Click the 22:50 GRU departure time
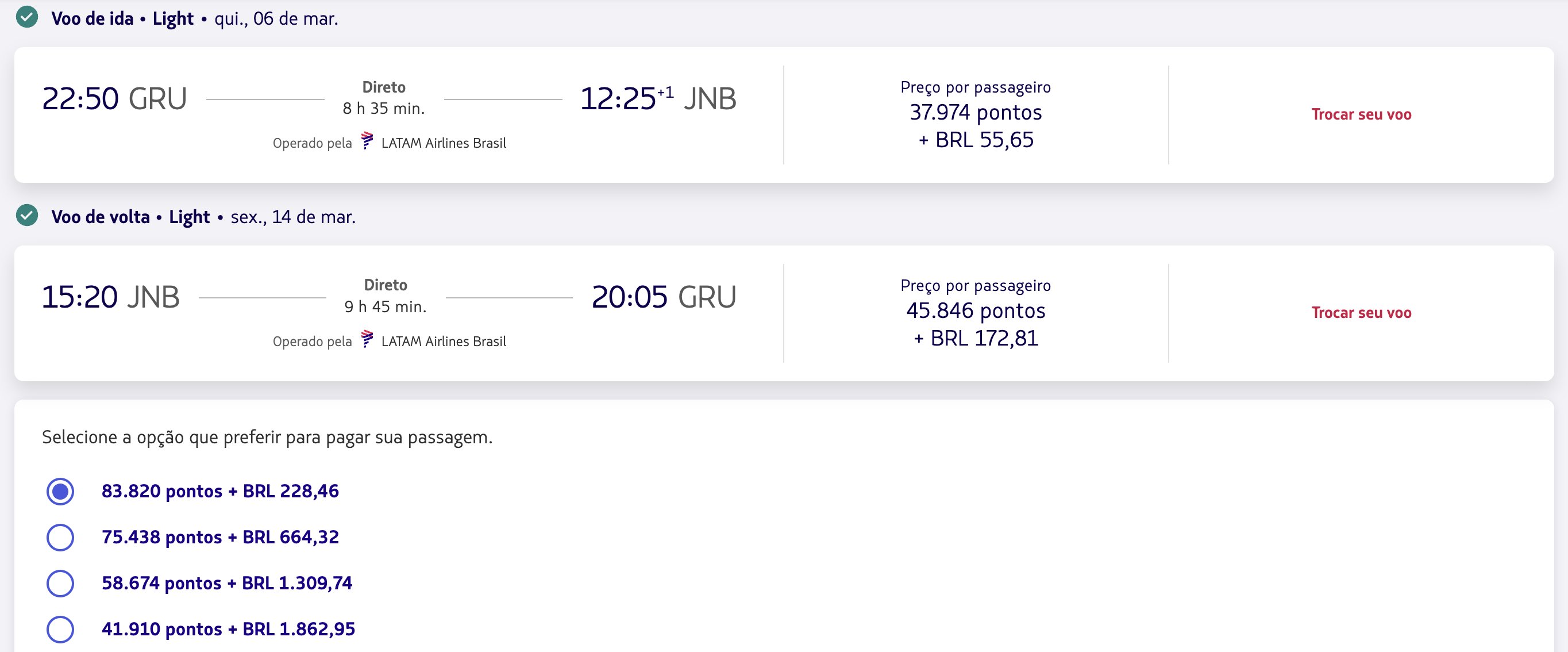This screenshot has width=1568, height=652. (114, 99)
